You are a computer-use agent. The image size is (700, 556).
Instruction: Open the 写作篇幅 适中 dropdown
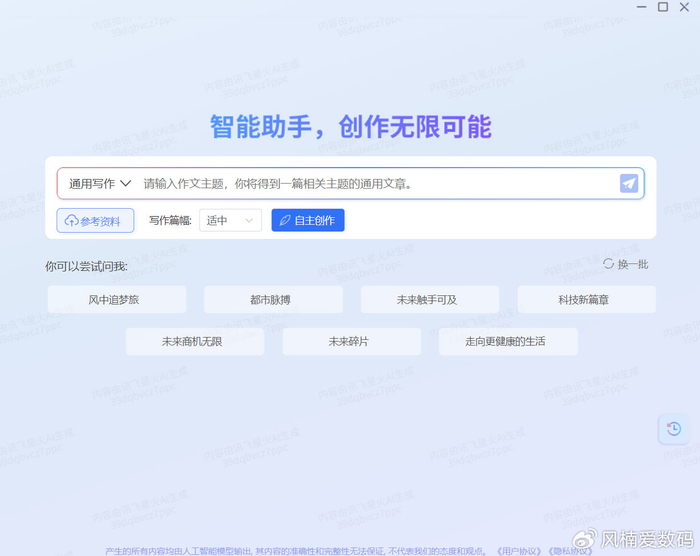coord(230,220)
